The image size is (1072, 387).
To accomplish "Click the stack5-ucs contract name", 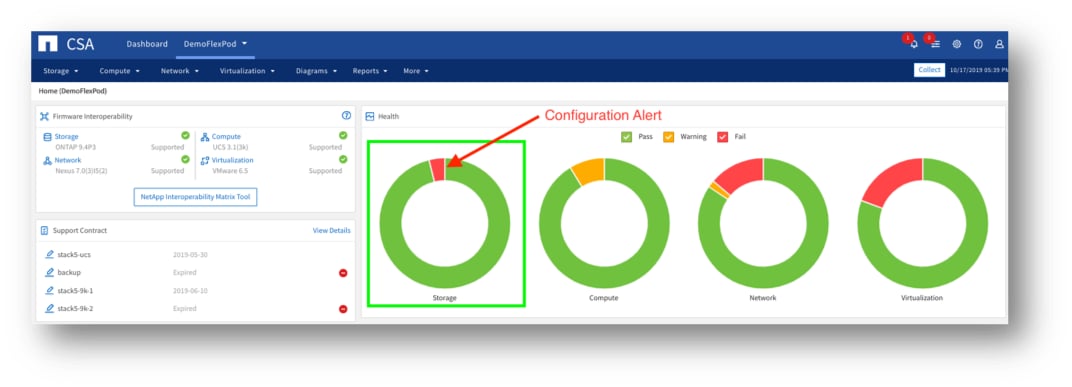I will (x=74, y=254).
